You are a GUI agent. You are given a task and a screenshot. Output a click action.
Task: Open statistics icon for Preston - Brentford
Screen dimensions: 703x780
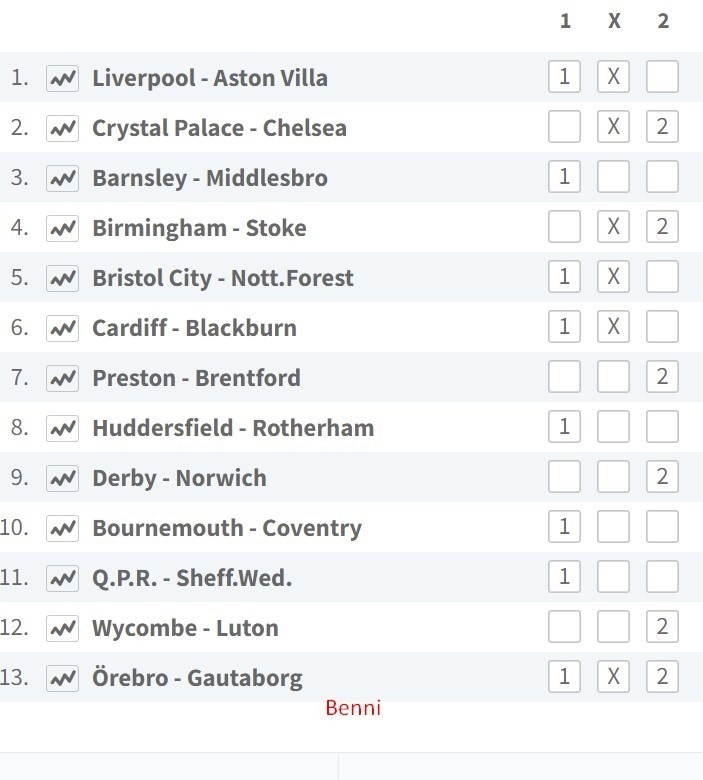point(62,378)
